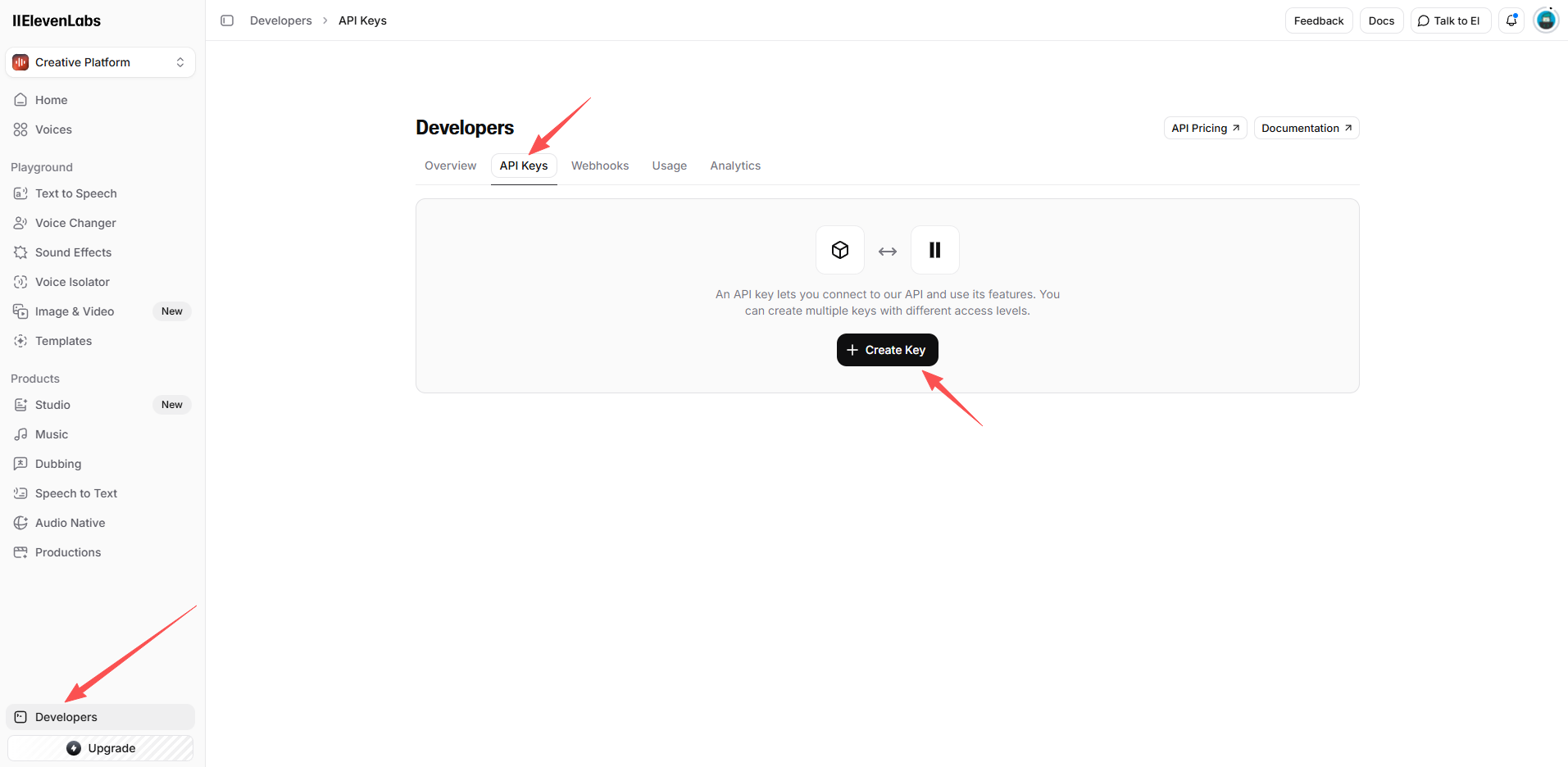Select the Sound Effects icon
This screenshot has height=767, width=1568.
20,252
